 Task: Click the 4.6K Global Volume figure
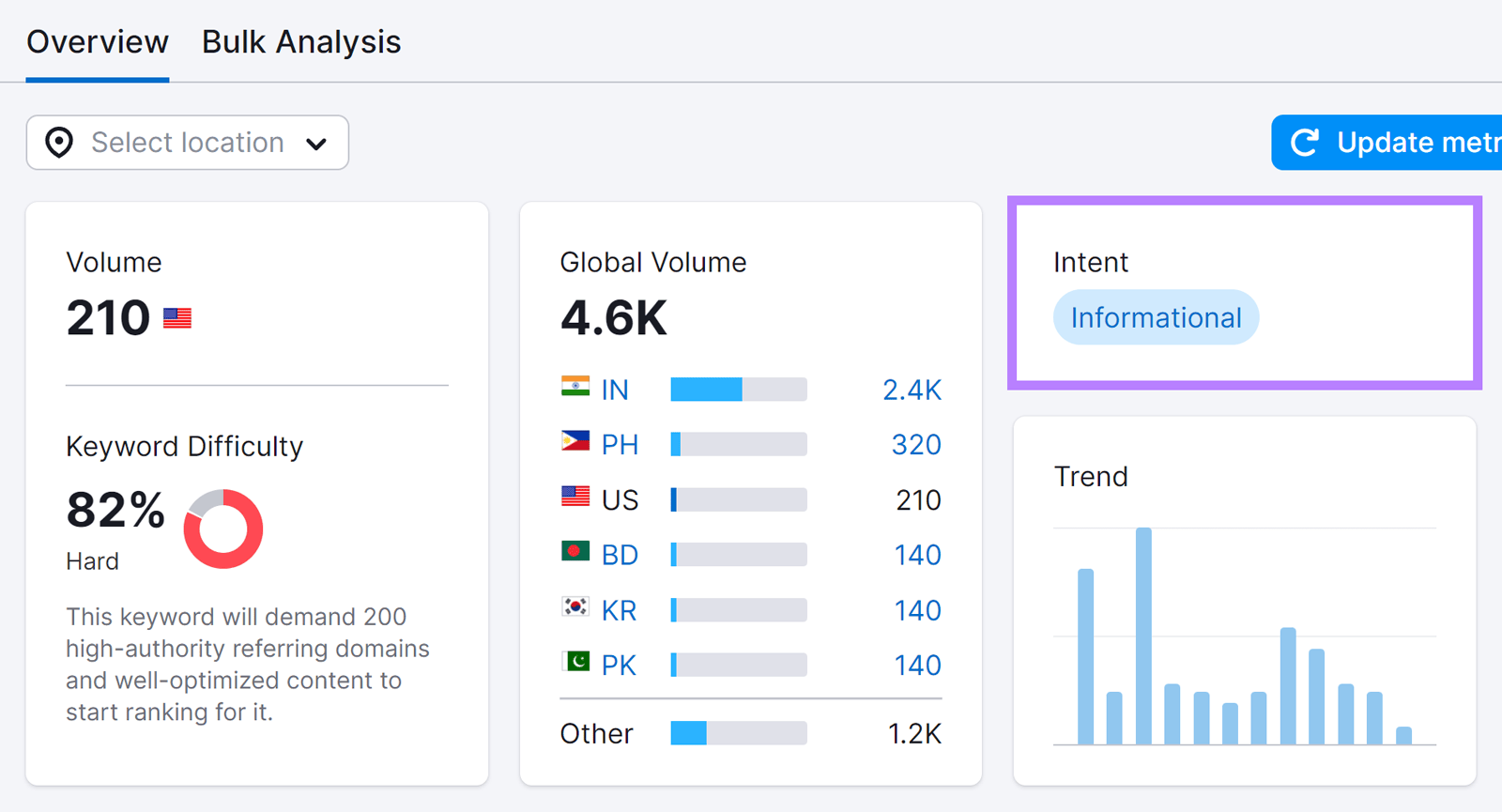[614, 317]
